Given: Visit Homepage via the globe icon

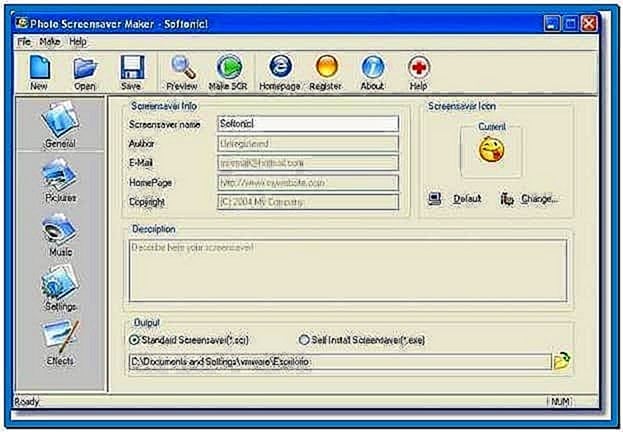Looking at the screenshot, I should click(280, 72).
